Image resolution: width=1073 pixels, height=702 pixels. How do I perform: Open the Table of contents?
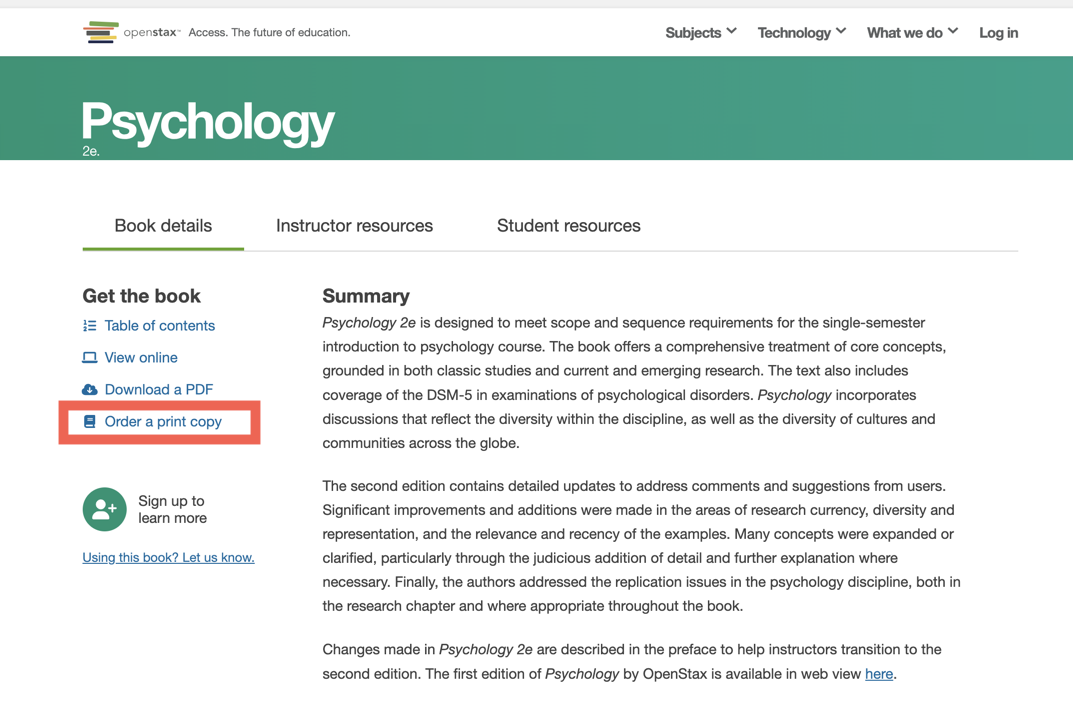159,326
